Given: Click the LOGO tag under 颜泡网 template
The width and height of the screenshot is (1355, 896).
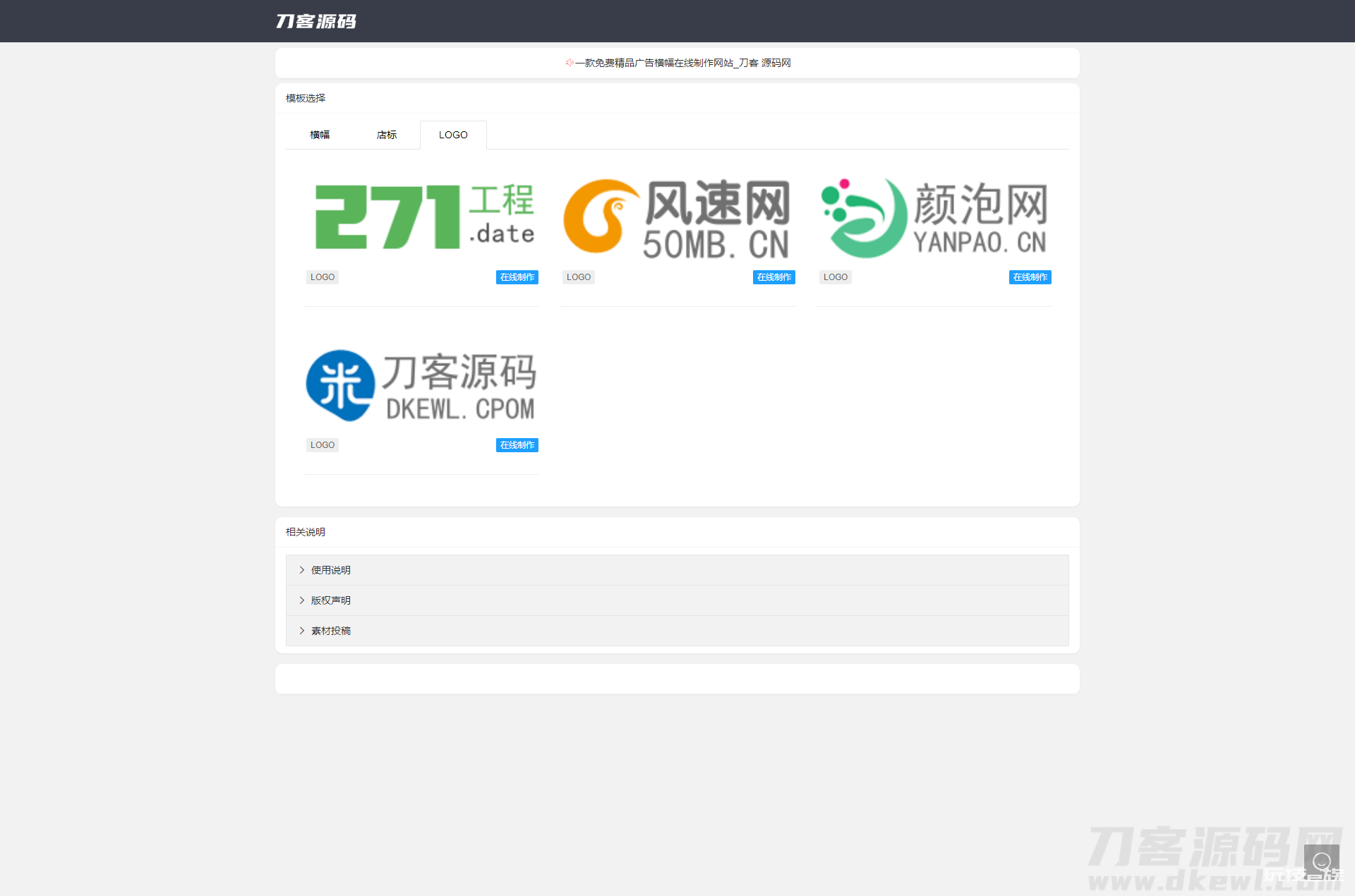Looking at the screenshot, I should [x=836, y=277].
